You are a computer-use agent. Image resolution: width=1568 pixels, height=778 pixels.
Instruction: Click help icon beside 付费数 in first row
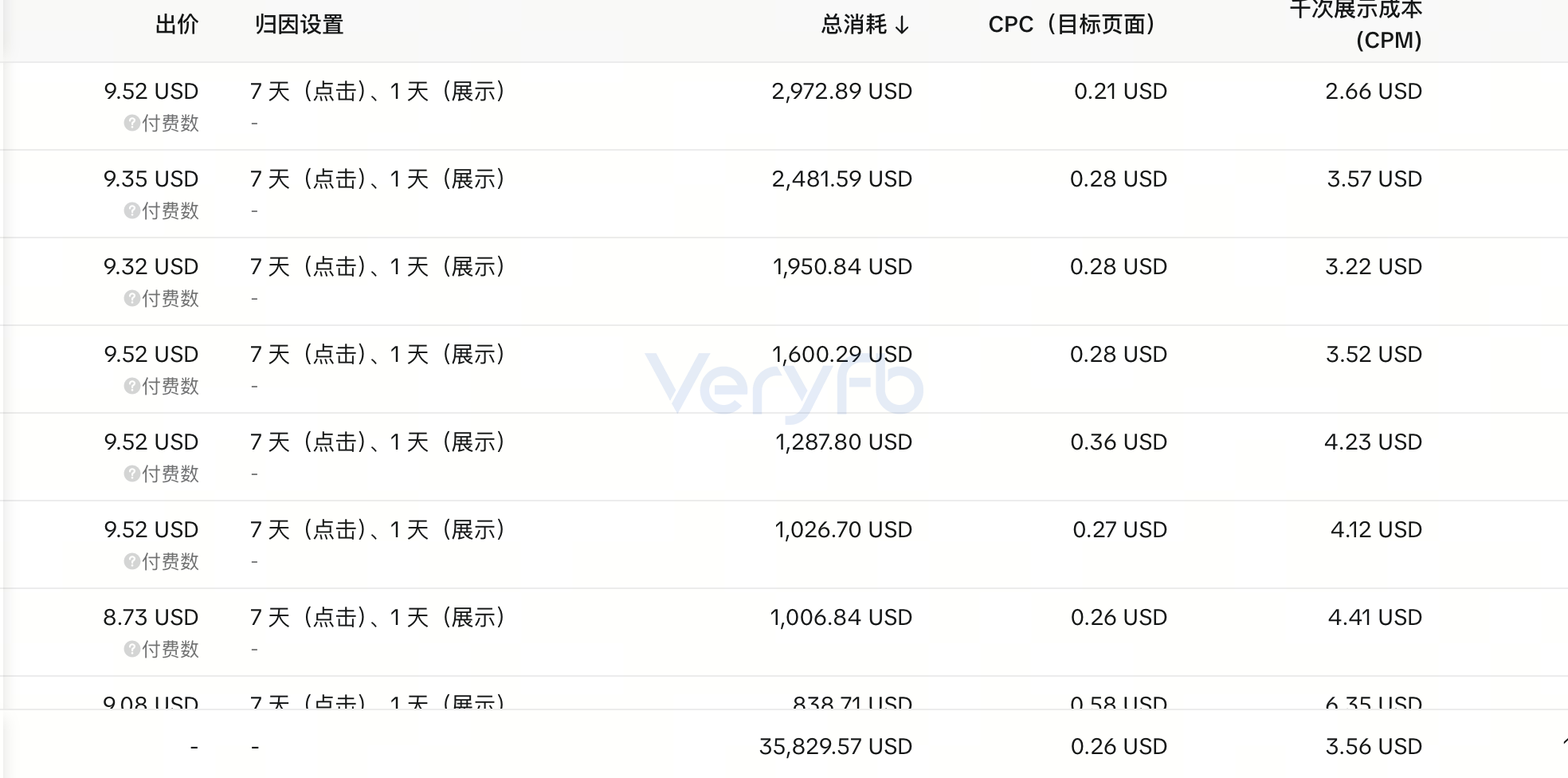click(131, 124)
